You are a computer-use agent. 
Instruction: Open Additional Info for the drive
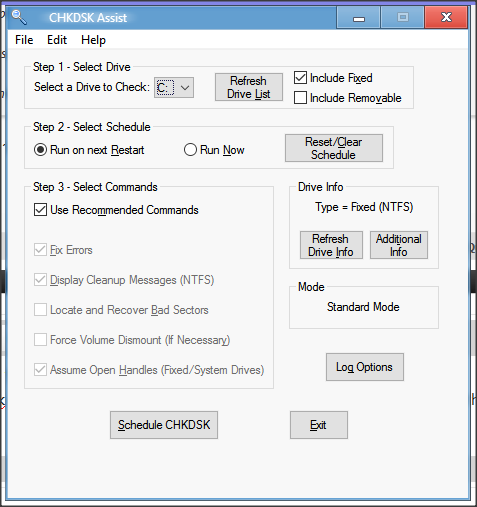[399, 245]
